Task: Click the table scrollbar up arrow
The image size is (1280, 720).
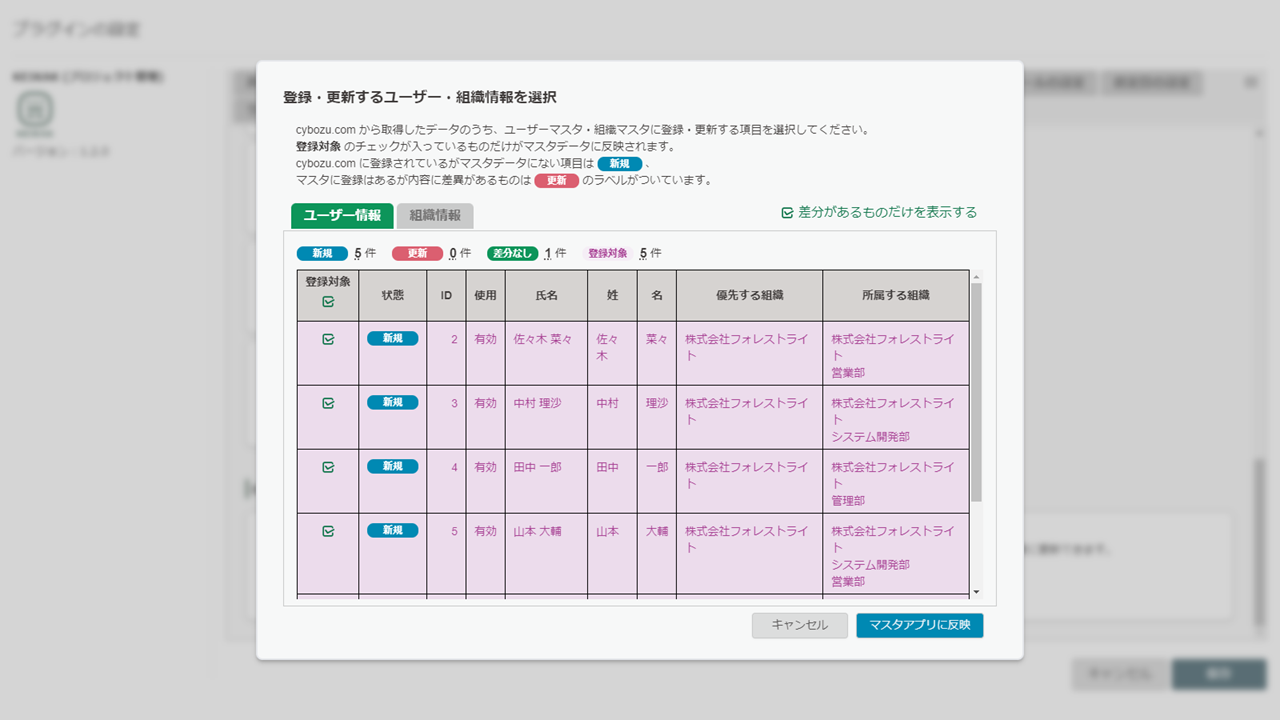Action: pyautogui.click(x=977, y=276)
